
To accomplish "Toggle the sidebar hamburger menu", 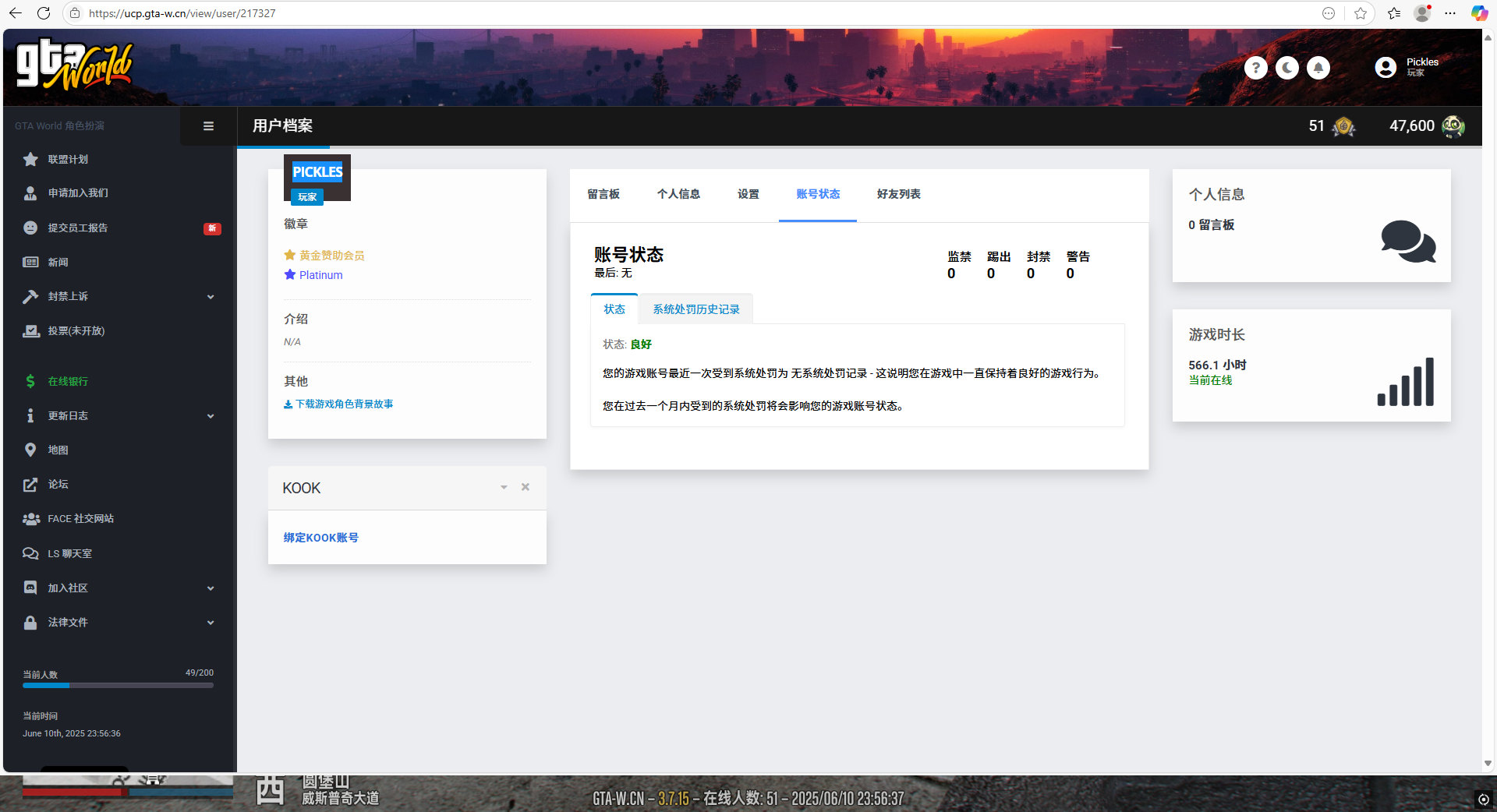I will point(208,126).
